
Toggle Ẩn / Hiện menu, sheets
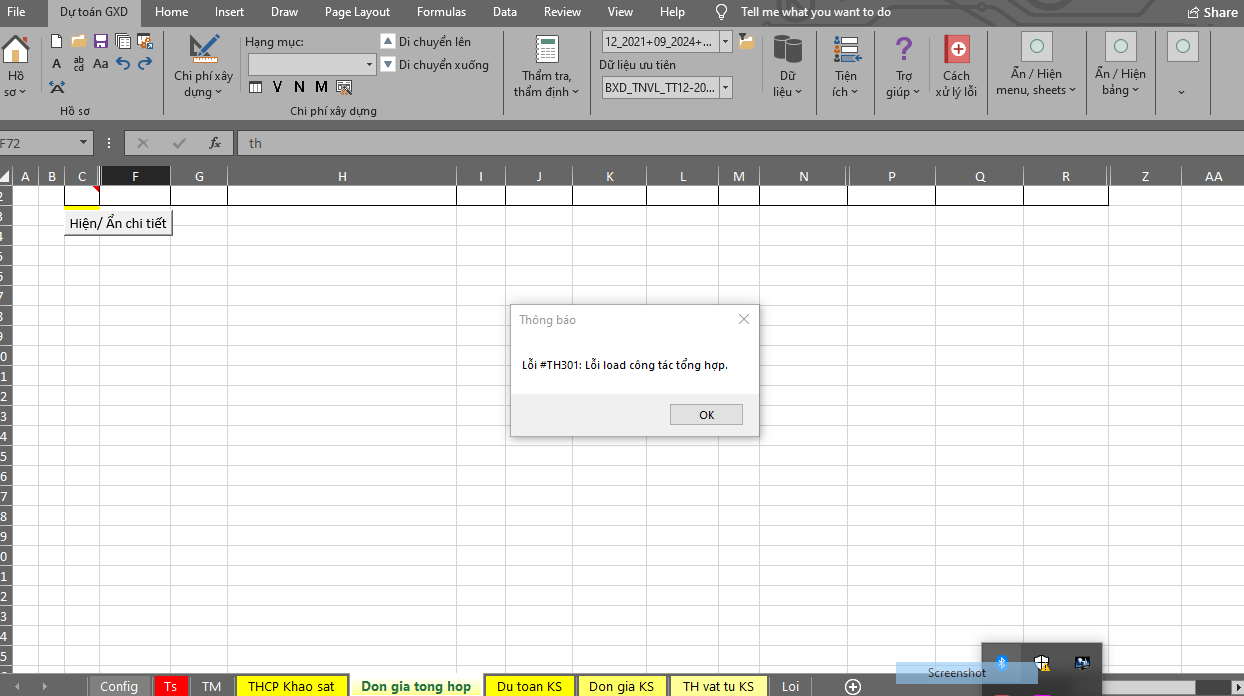coord(1036,66)
